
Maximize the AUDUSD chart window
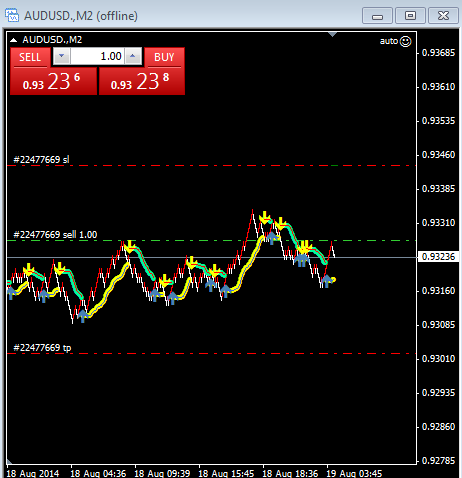[x=410, y=16]
